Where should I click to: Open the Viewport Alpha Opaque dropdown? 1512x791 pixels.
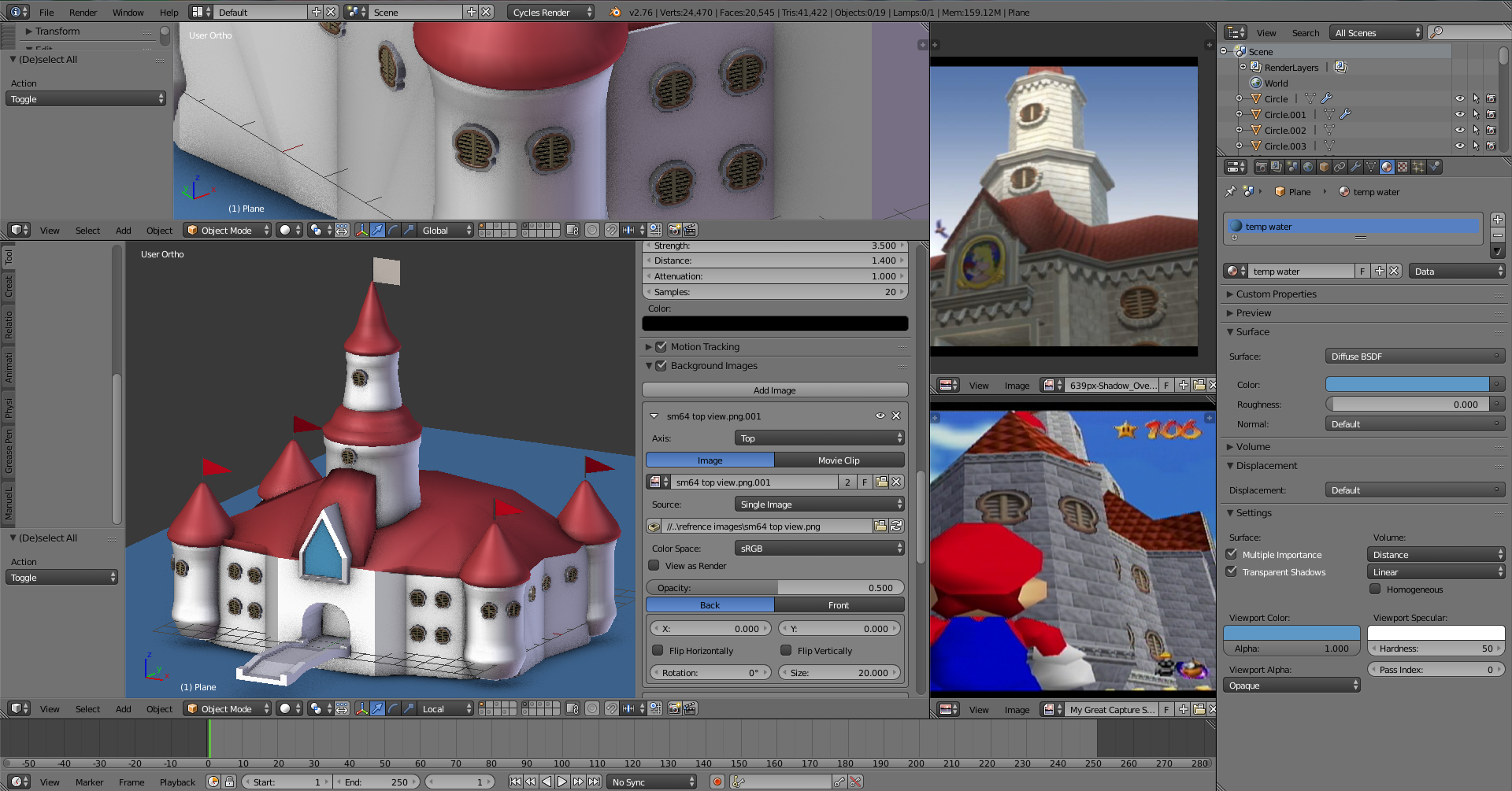tap(1291, 685)
